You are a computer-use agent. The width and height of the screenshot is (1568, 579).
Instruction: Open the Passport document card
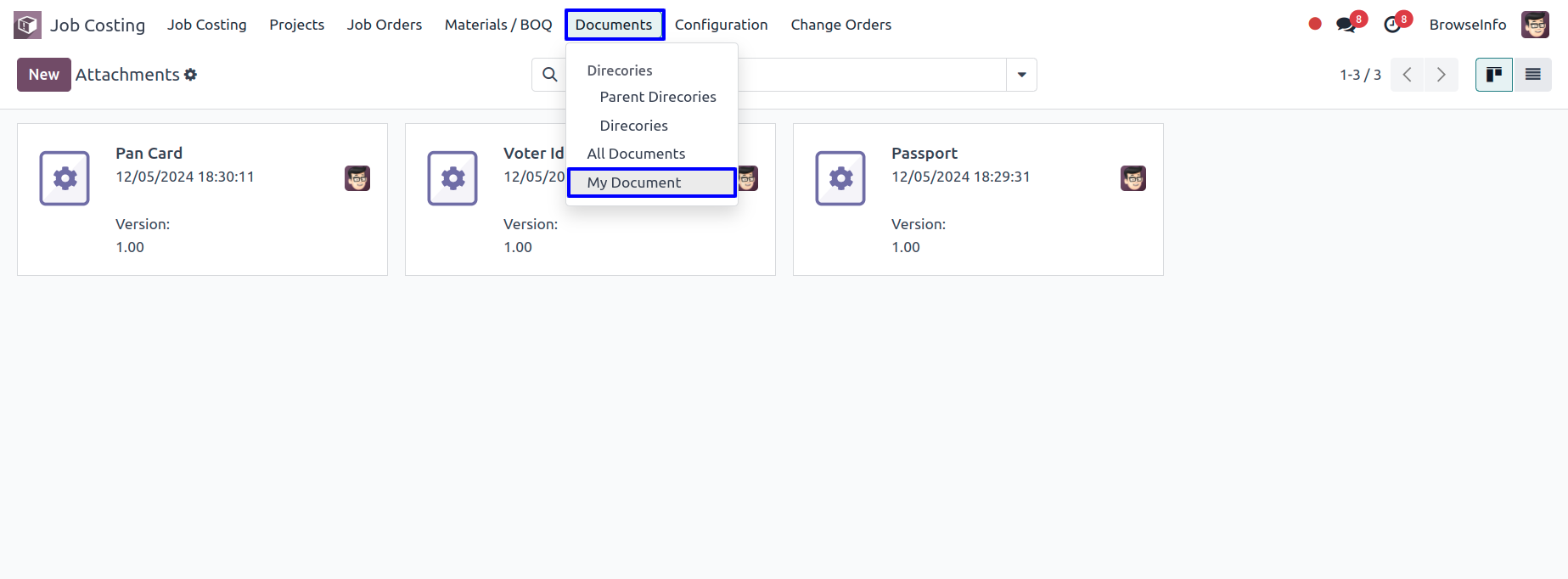pyautogui.click(x=978, y=200)
